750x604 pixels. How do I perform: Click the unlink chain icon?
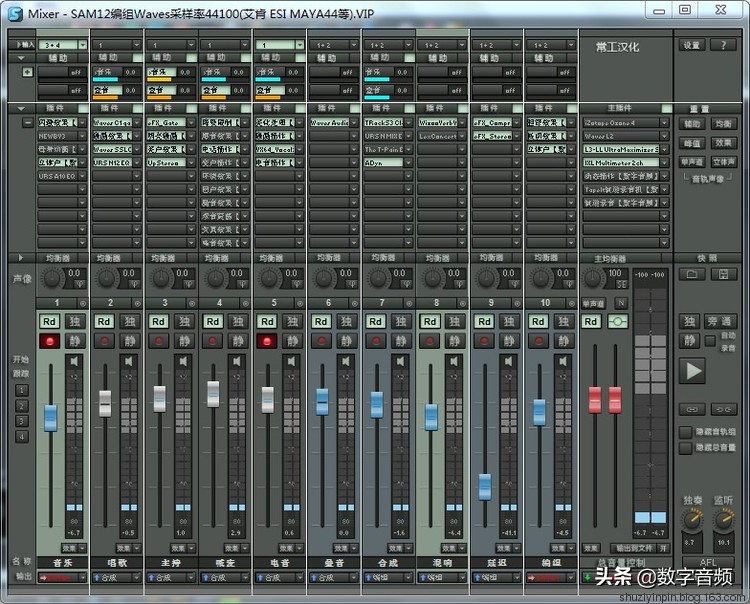tap(724, 409)
